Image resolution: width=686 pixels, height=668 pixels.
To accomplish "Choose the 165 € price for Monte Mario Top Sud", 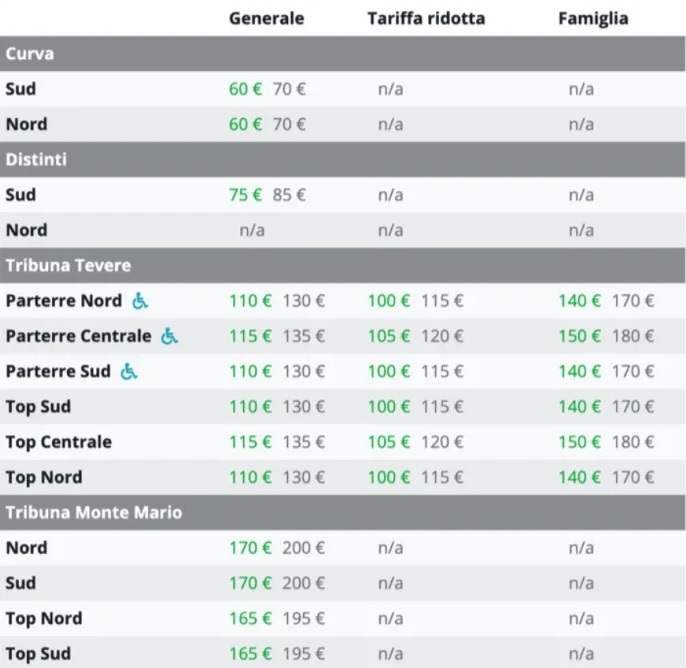I will [x=250, y=654].
